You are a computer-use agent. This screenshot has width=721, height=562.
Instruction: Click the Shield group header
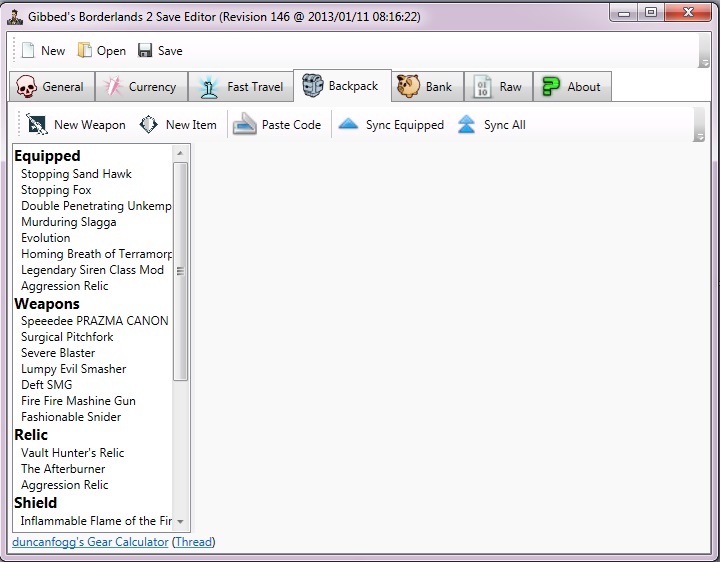[x=35, y=503]
